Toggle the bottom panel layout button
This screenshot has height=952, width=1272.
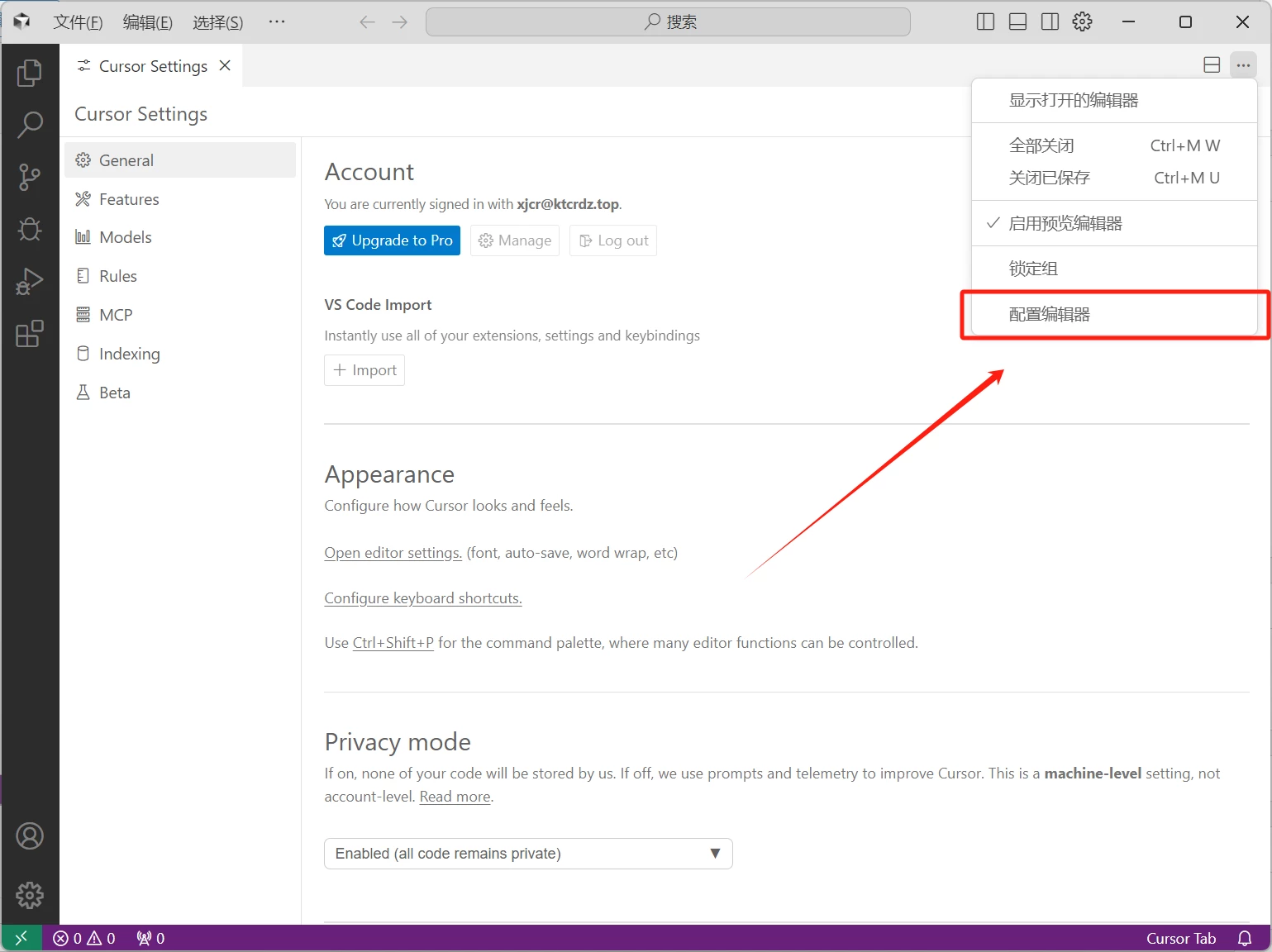[1017, 22]
